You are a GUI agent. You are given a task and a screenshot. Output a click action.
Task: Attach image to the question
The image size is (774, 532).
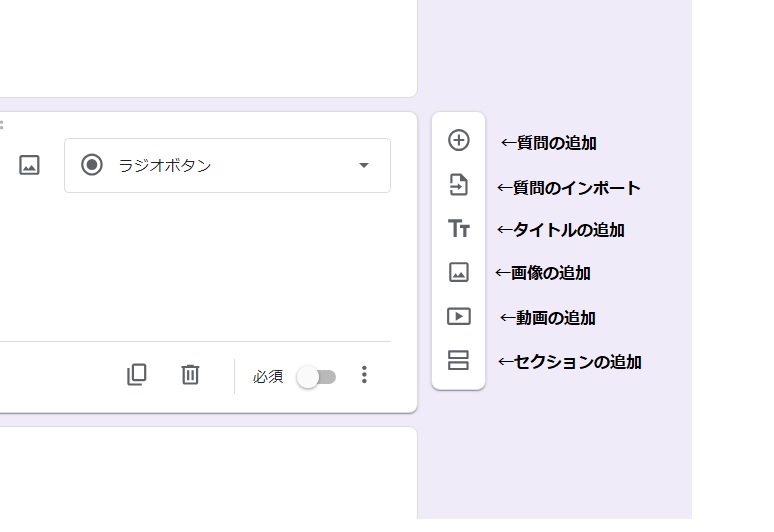click(x=29, y=165)
